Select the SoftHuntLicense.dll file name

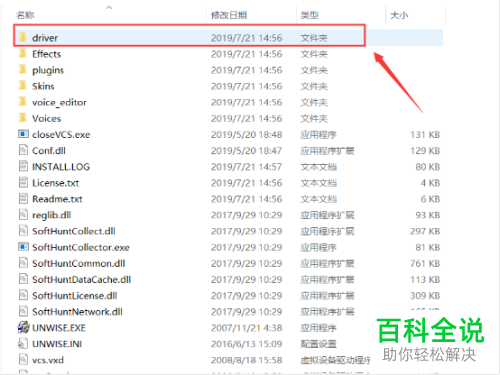75,296
